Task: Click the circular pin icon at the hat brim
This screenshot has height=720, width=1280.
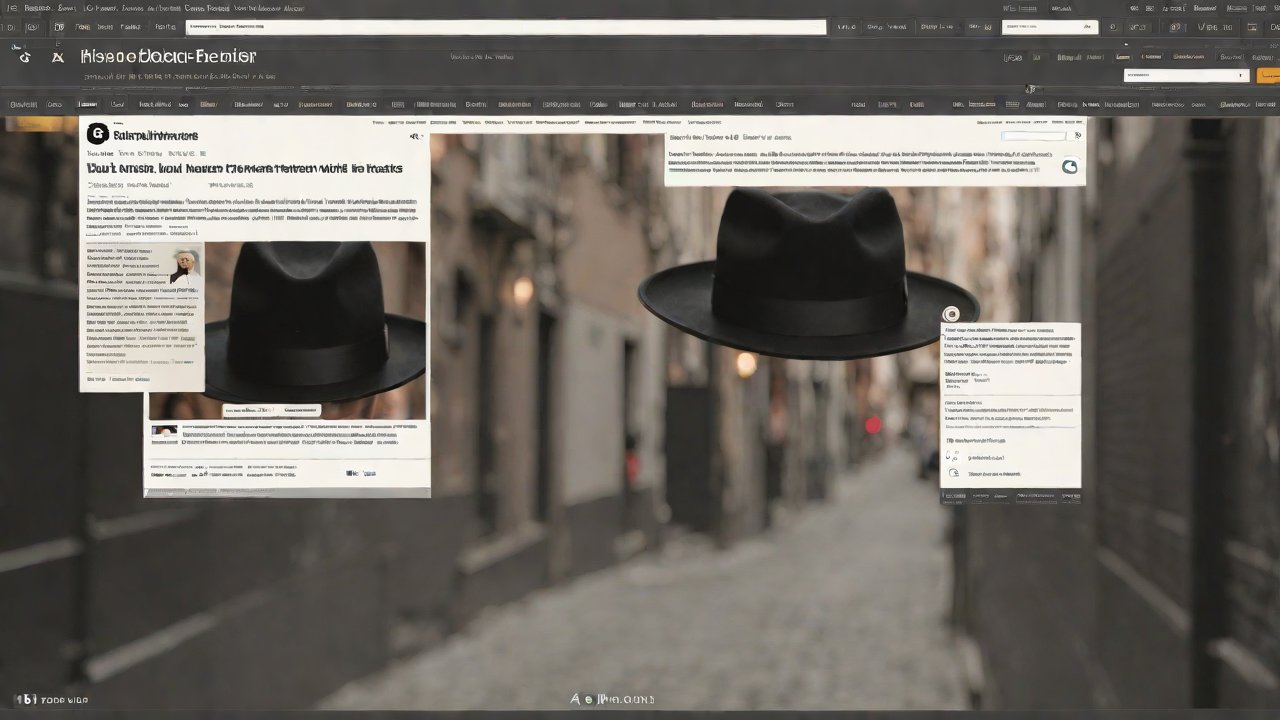Action: click(950, 314)
